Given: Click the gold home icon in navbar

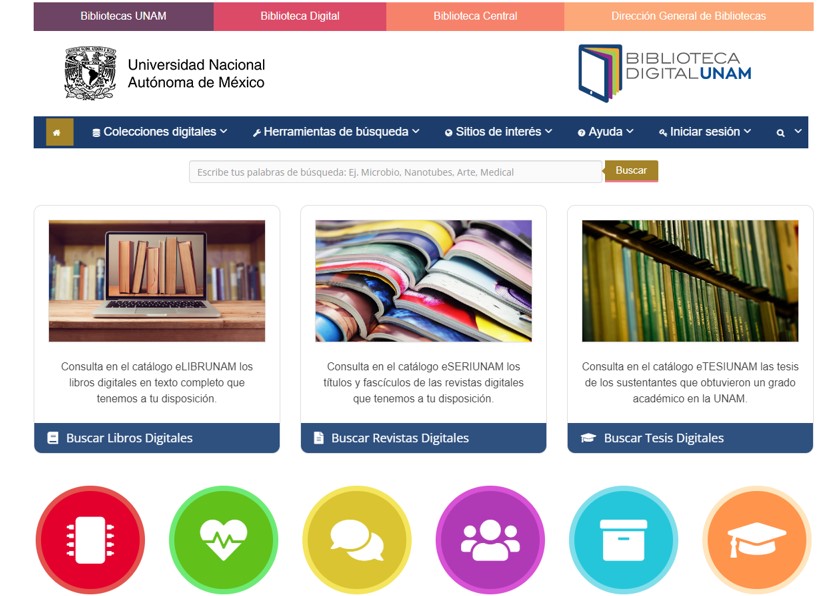Looking at the screenshot, I should 59,132.
